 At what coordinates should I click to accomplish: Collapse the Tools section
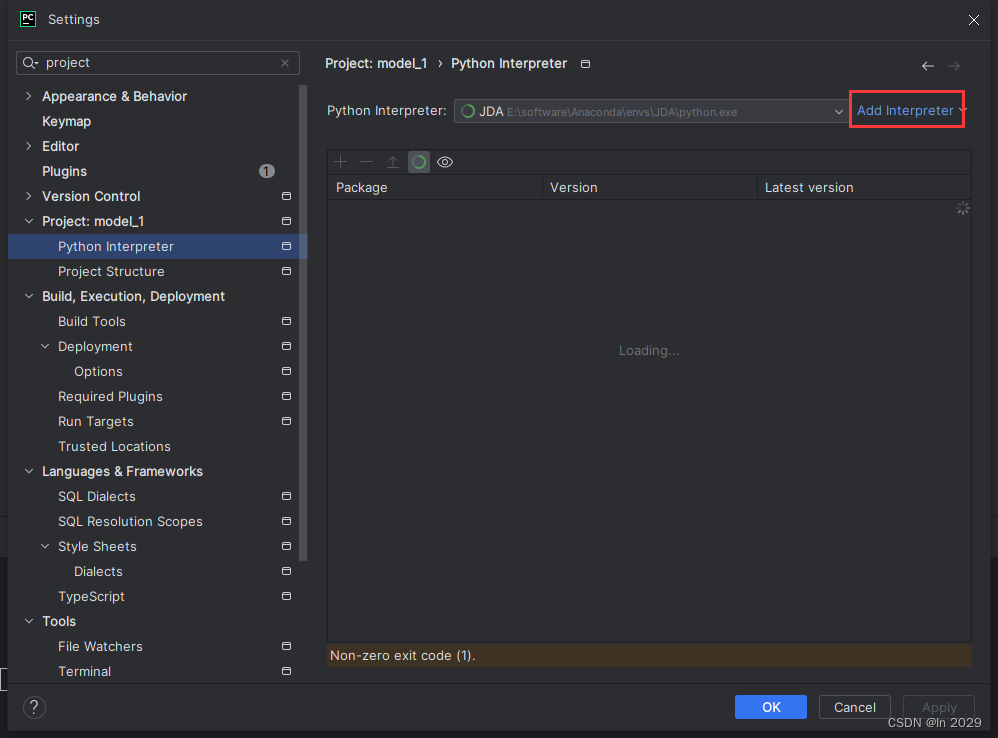point(29,622)
